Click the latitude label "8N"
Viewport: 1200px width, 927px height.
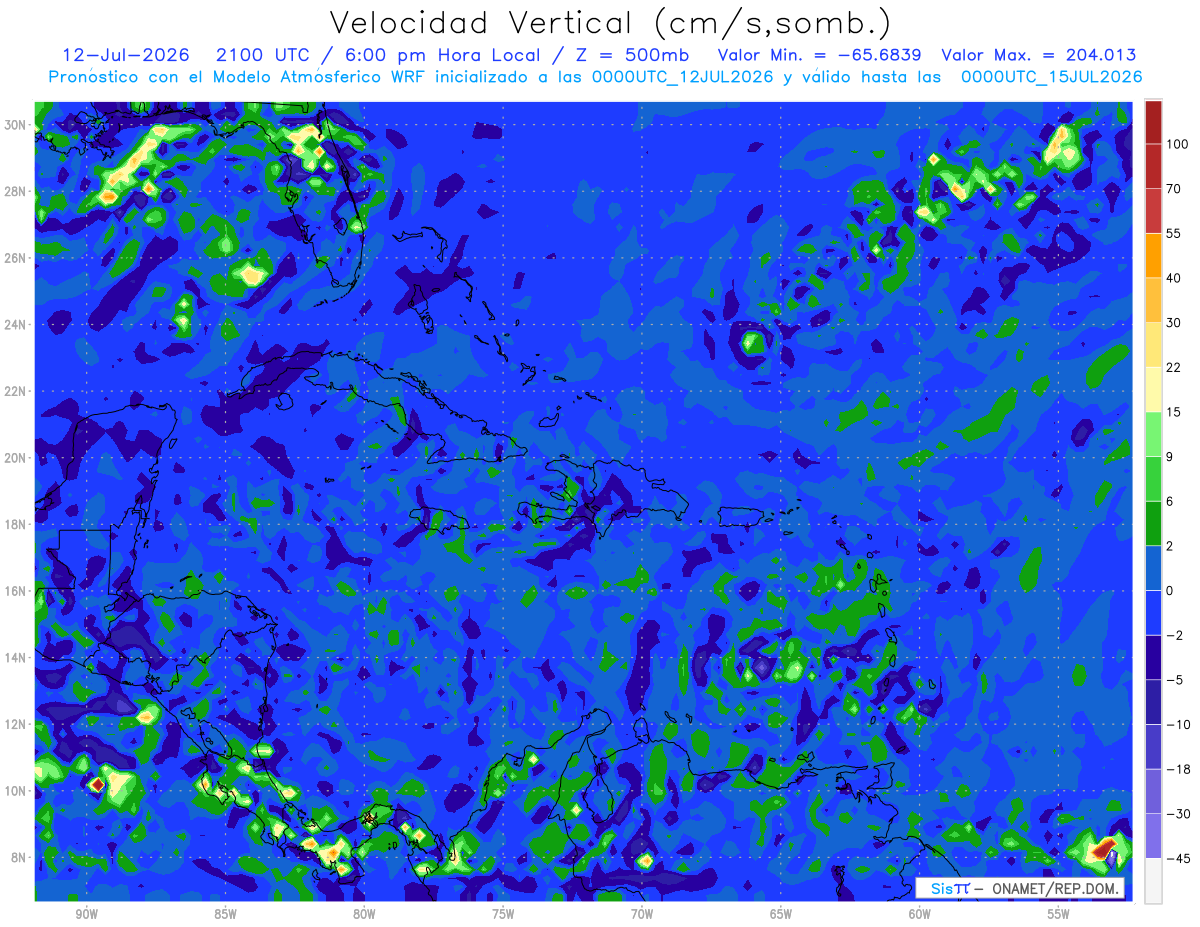[17, 858]
